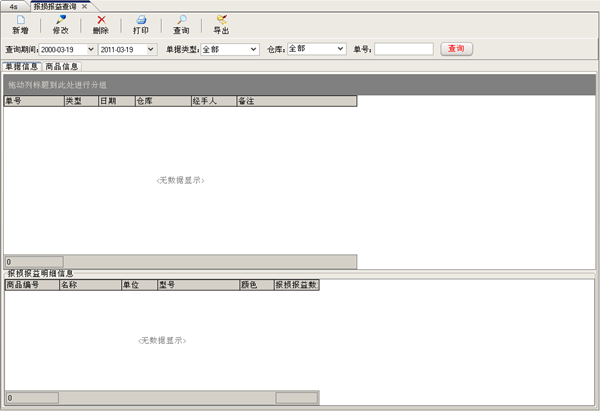Viewport: 600px width, 411px height.
Task: Click the 删除 (Delete) red X icon
Action: click(101, 20)
